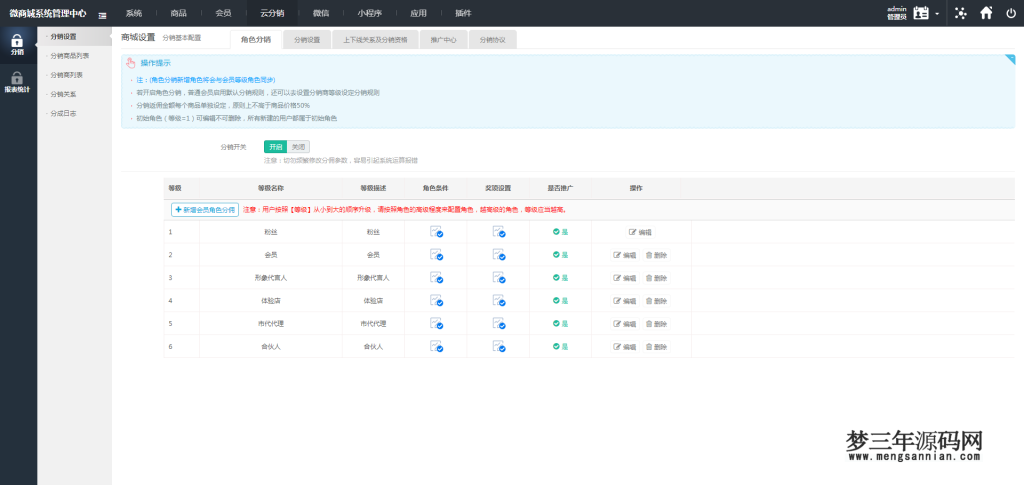Click the sidebar collapse icon beside title
Image resolution: width=1024 pixels, height=485 pixels.
(103, 14)
